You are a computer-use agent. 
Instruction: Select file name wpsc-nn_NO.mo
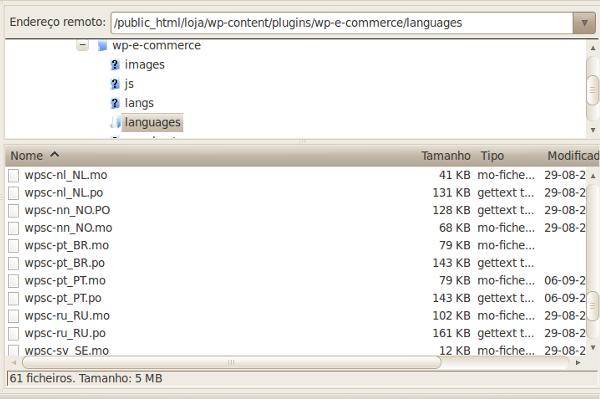68,228
